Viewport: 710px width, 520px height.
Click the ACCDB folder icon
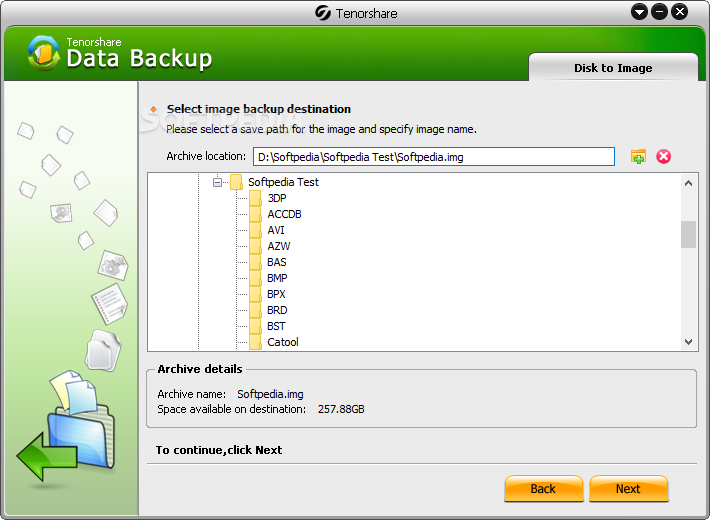coord(255,214)
